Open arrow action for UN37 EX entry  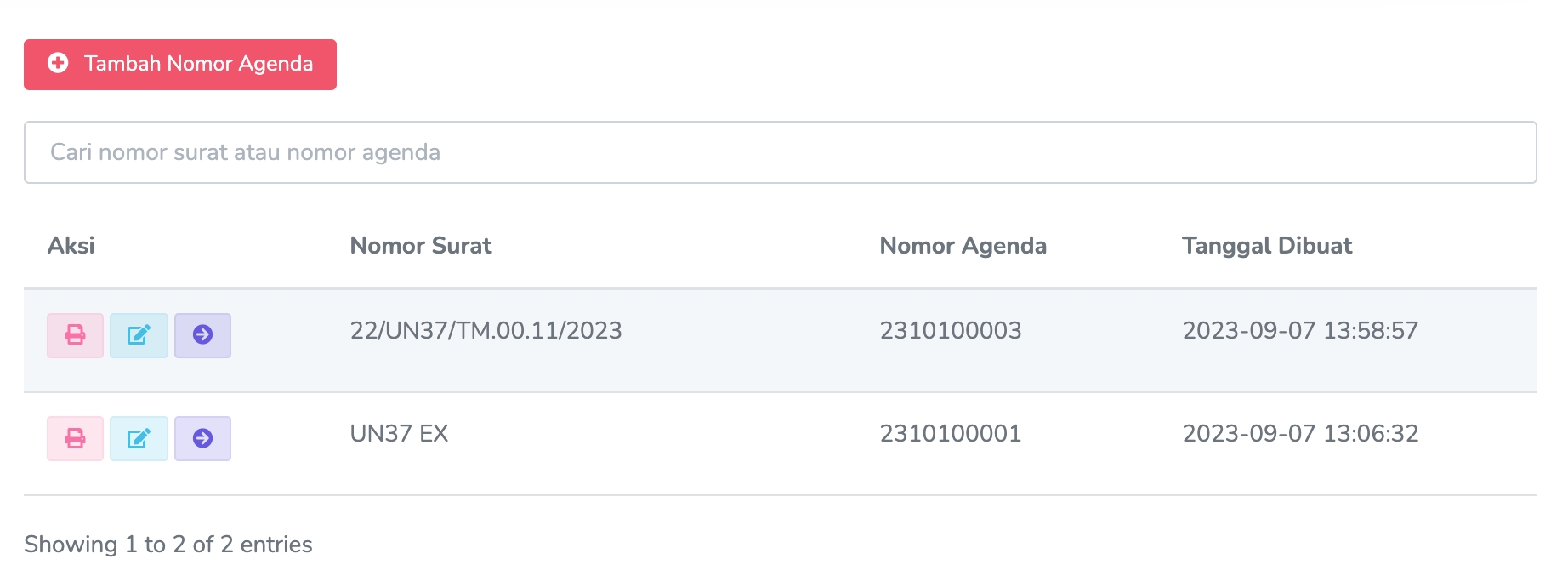202,438
